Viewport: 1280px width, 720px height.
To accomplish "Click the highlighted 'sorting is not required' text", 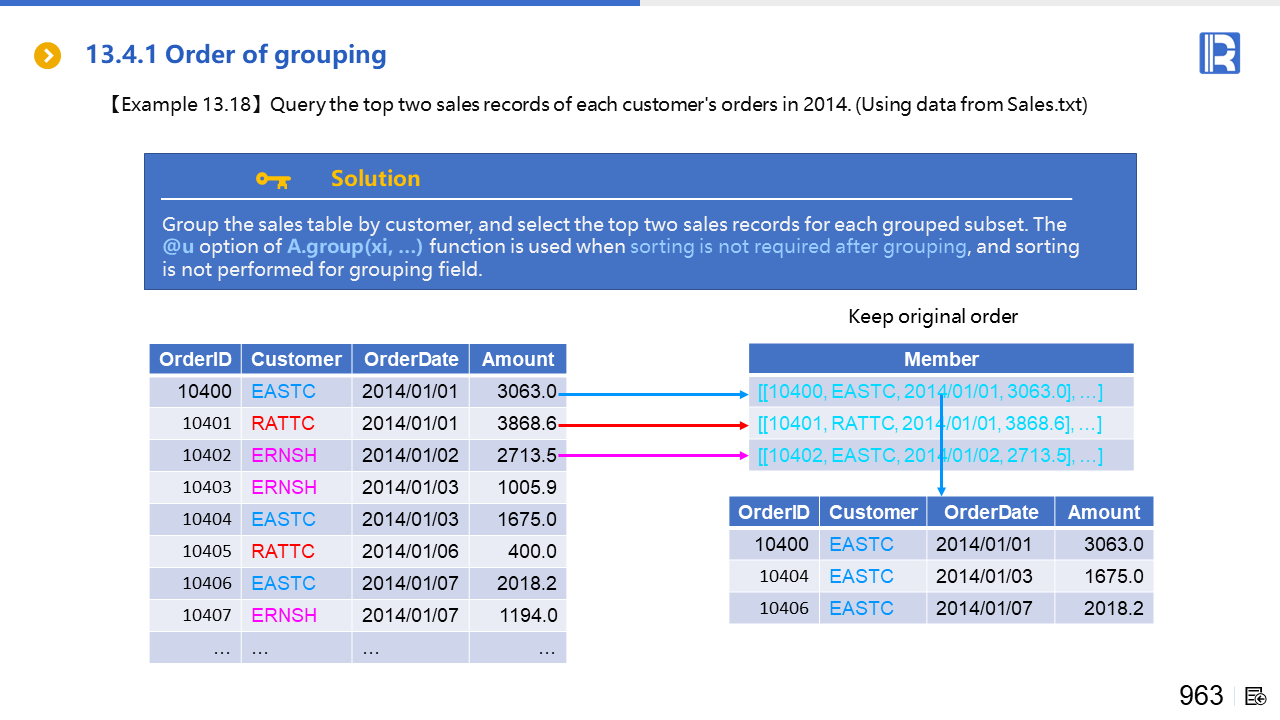I will pos(798,247).
